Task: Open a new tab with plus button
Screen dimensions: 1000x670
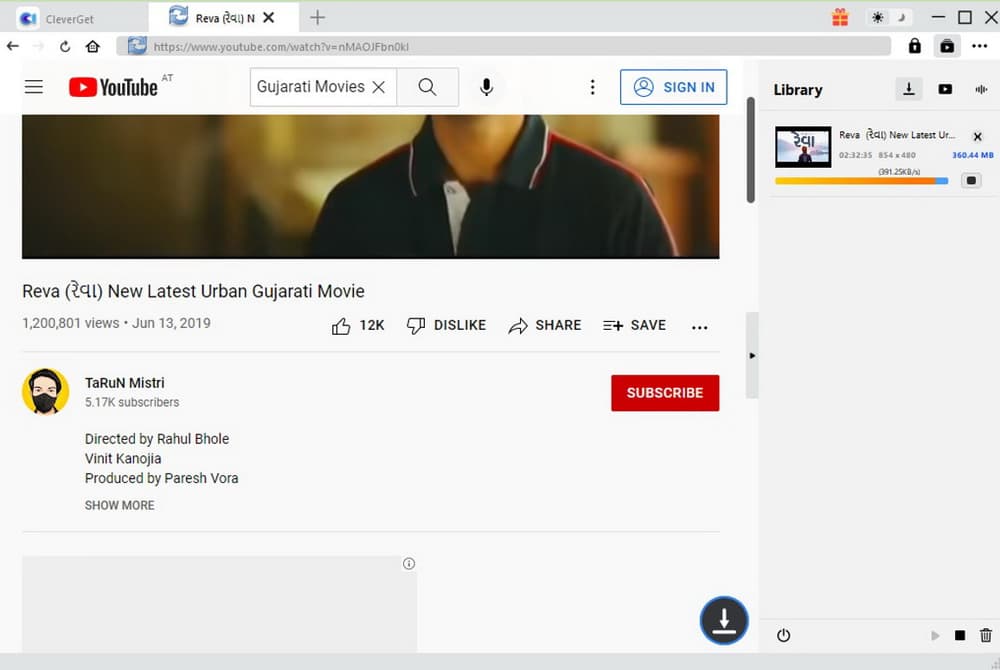Action: coord(318,17)
